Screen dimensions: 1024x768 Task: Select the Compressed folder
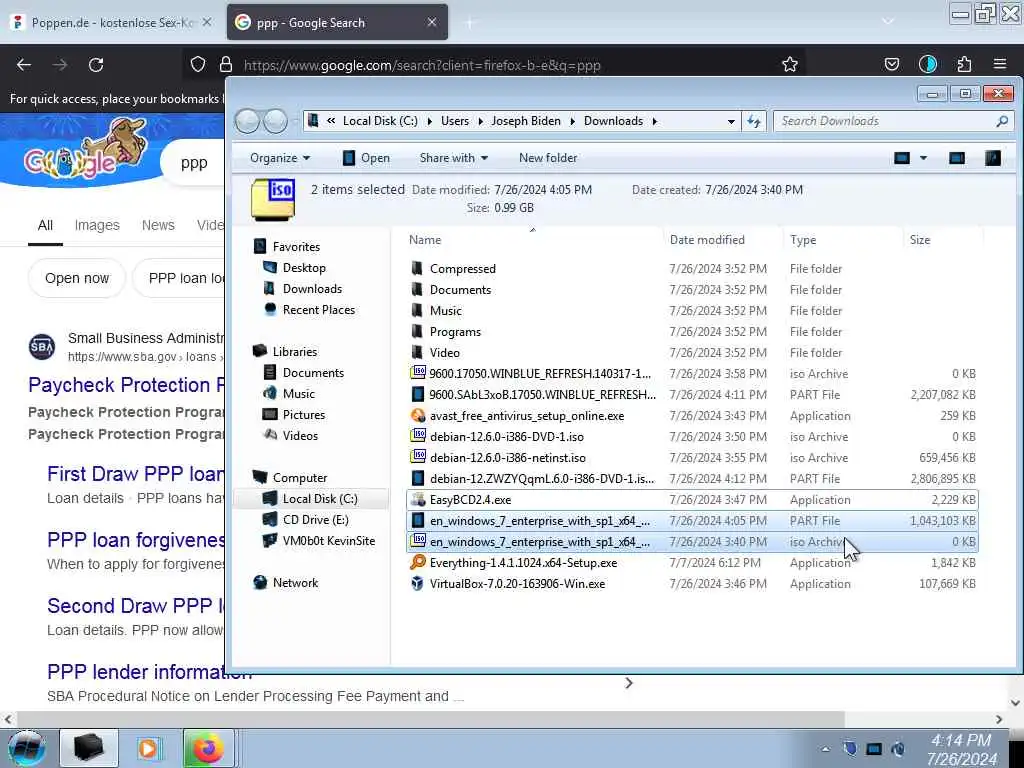pos(462,268)
